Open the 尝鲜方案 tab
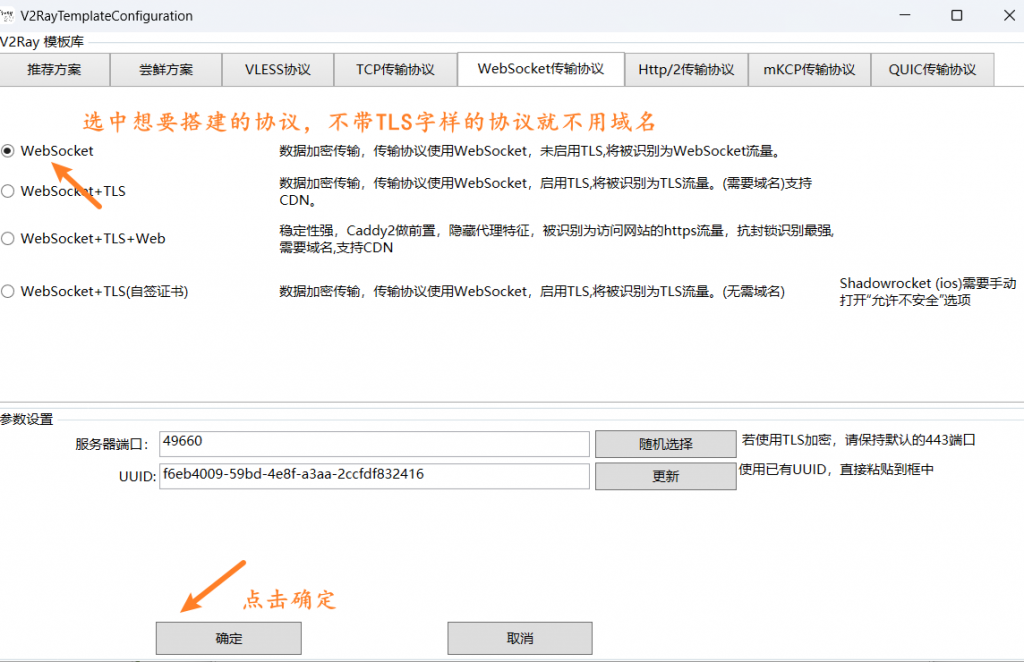This screenshot has height=662, width=1024. click(166, 70)
